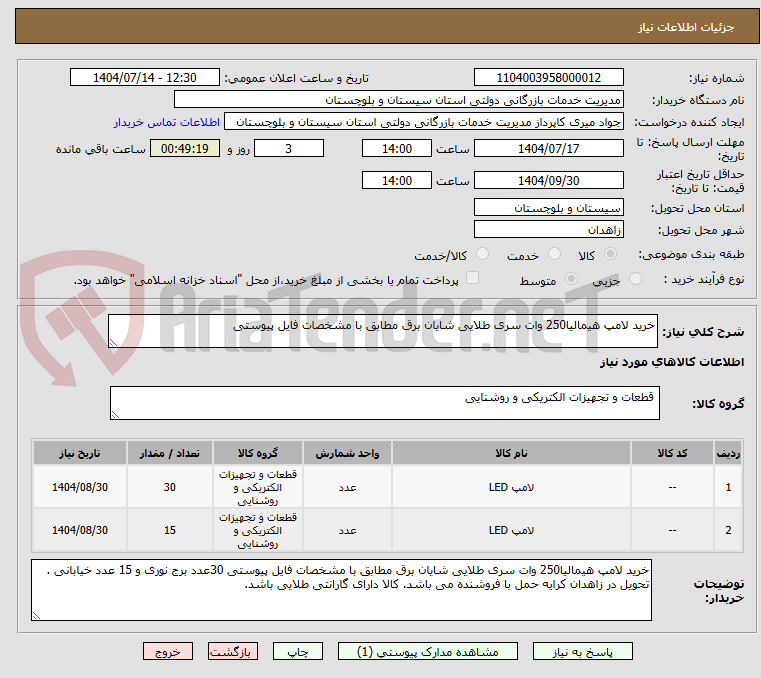Click the price validity time 14:00
761x678 pixels.
tap(397, 181)
